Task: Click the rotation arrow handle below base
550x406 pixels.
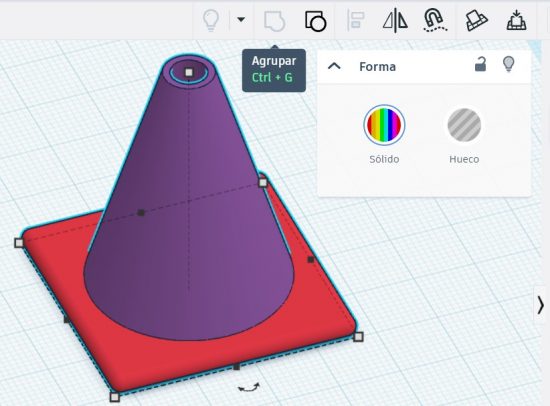Action: (x=248, y=387)
